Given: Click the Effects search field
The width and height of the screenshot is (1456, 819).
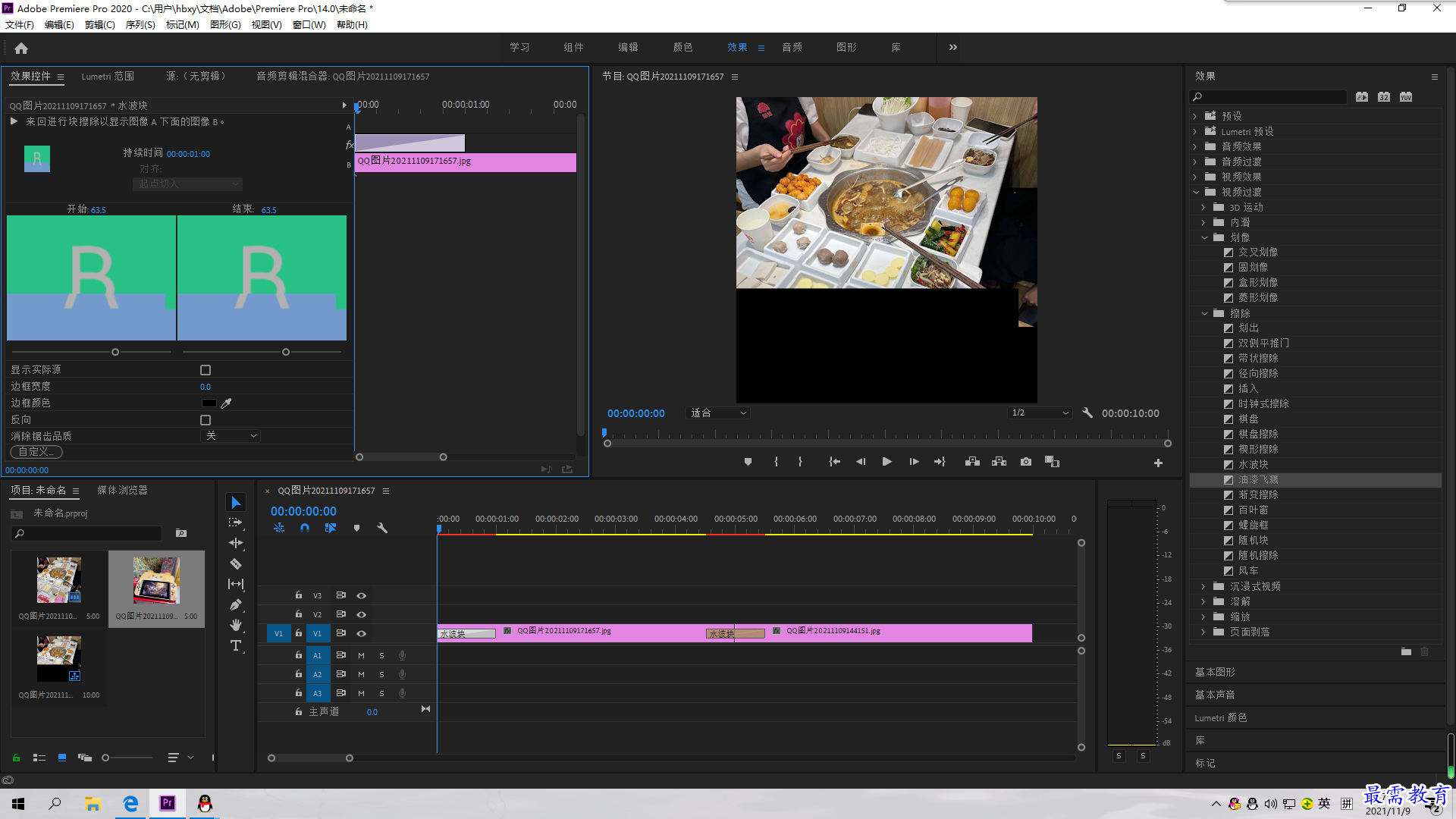Looking at the screenshot, I should (x=1269, y=97).
